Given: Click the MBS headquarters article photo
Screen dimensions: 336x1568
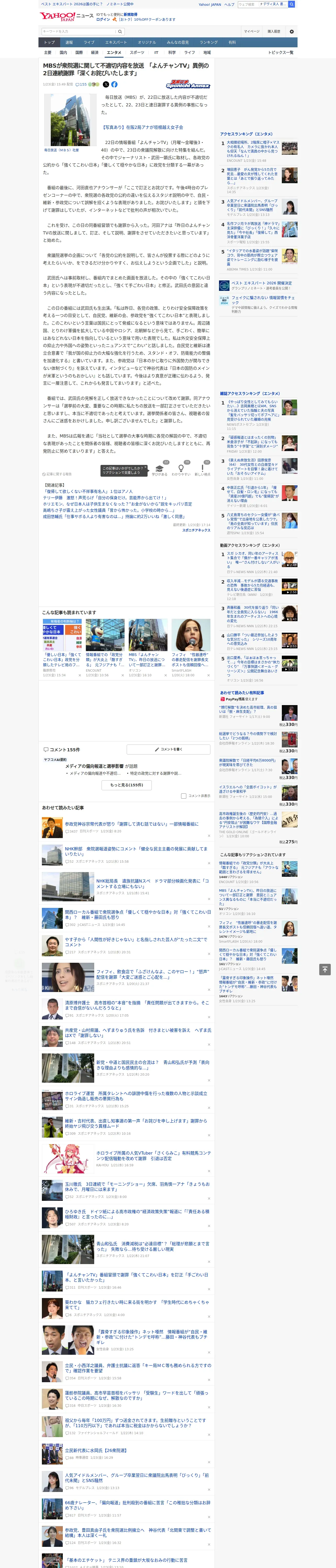Looking at the screenshot, I should 70,120.
